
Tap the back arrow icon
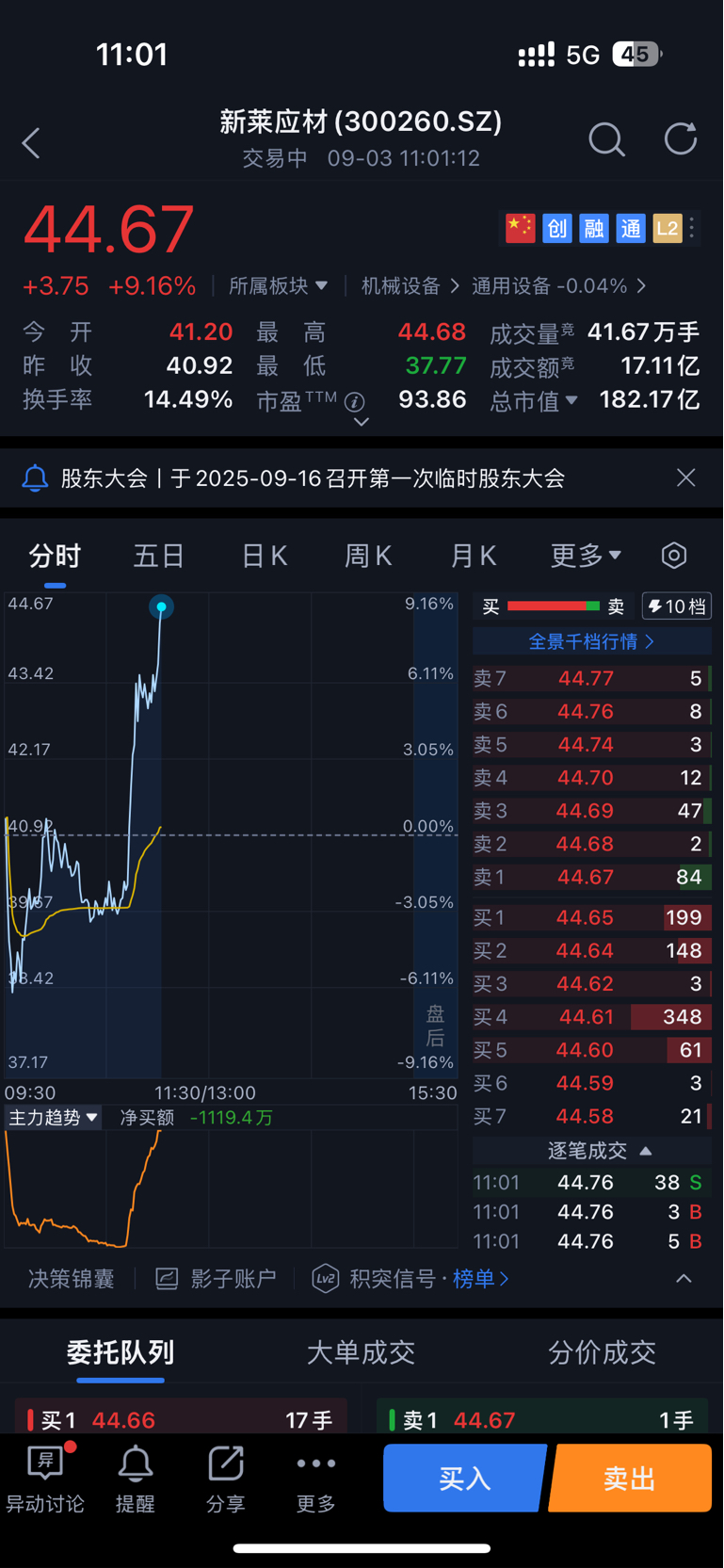pos(31,143)
